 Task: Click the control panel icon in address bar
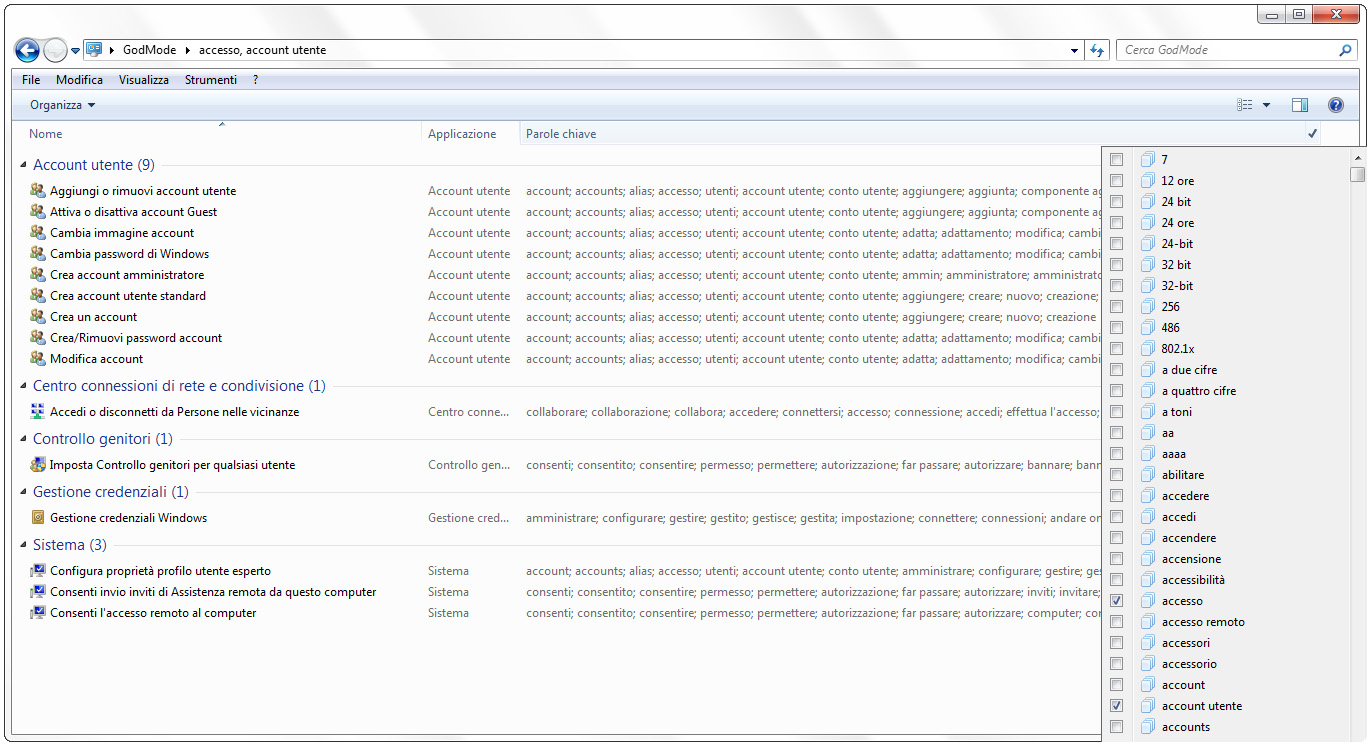(94, 49)
